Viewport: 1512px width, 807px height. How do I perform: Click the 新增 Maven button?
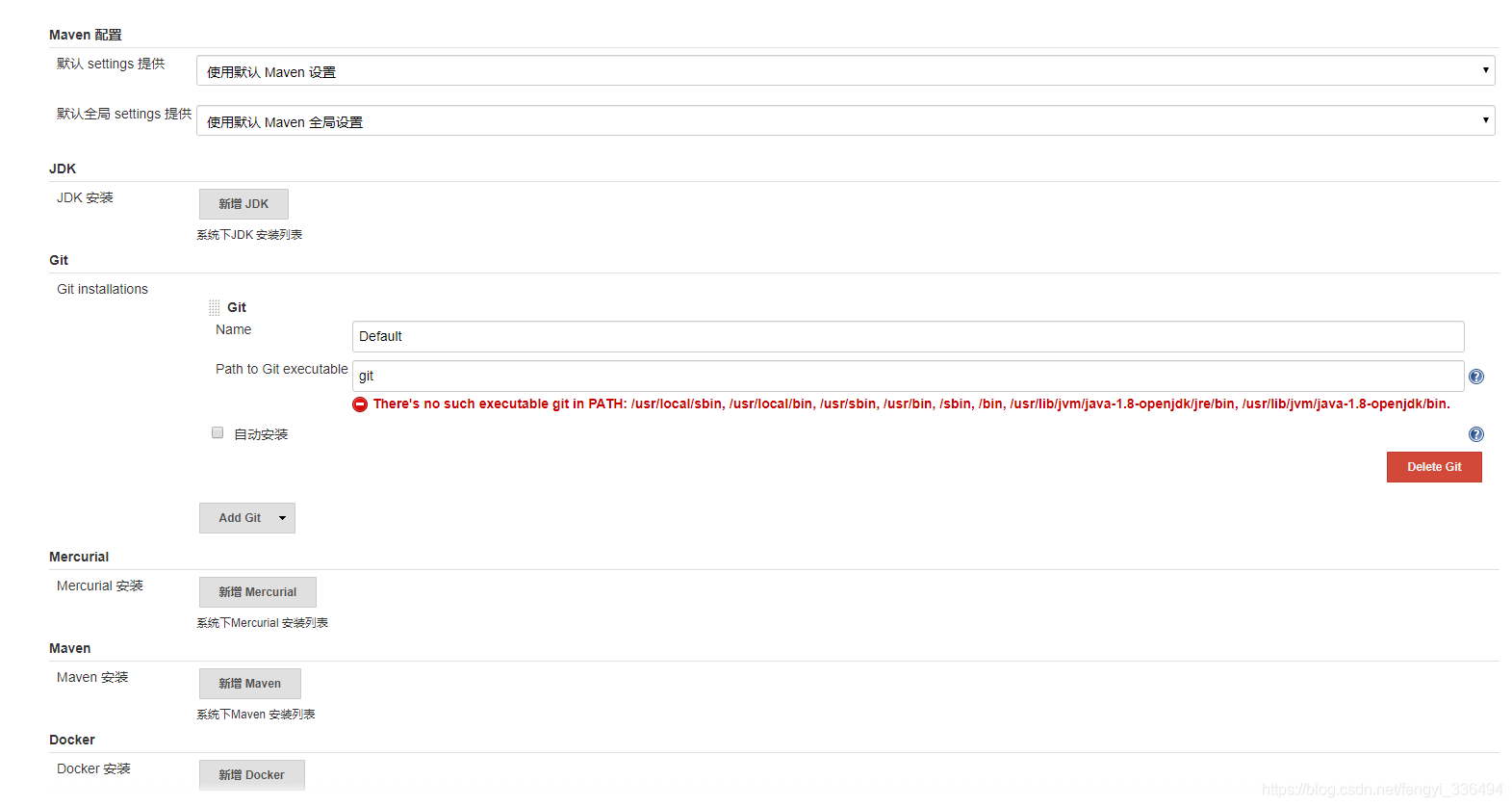pyautogui.click(x=249, y=684)
